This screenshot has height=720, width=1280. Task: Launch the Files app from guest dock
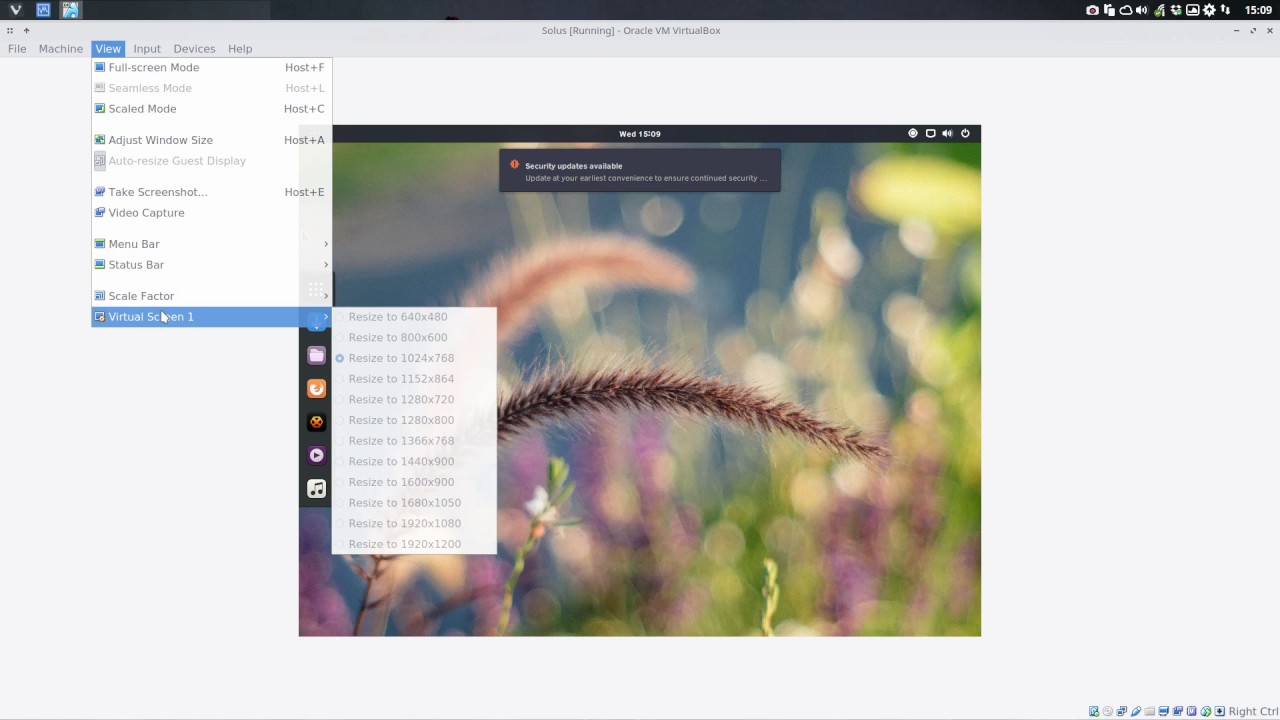[x=316, y=355]
